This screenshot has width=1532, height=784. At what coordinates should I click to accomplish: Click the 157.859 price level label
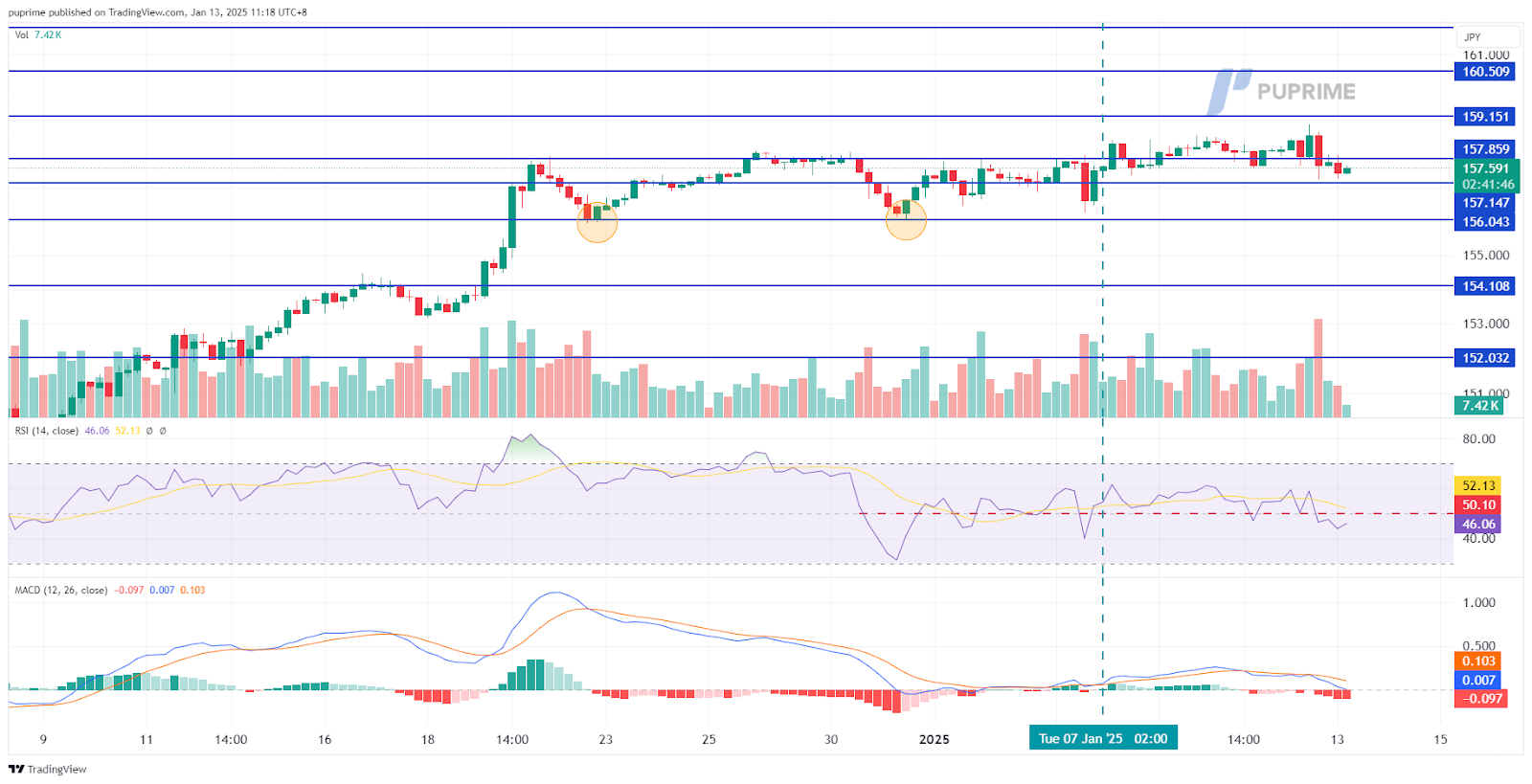pyautogui.click(x=1485, y=149)
